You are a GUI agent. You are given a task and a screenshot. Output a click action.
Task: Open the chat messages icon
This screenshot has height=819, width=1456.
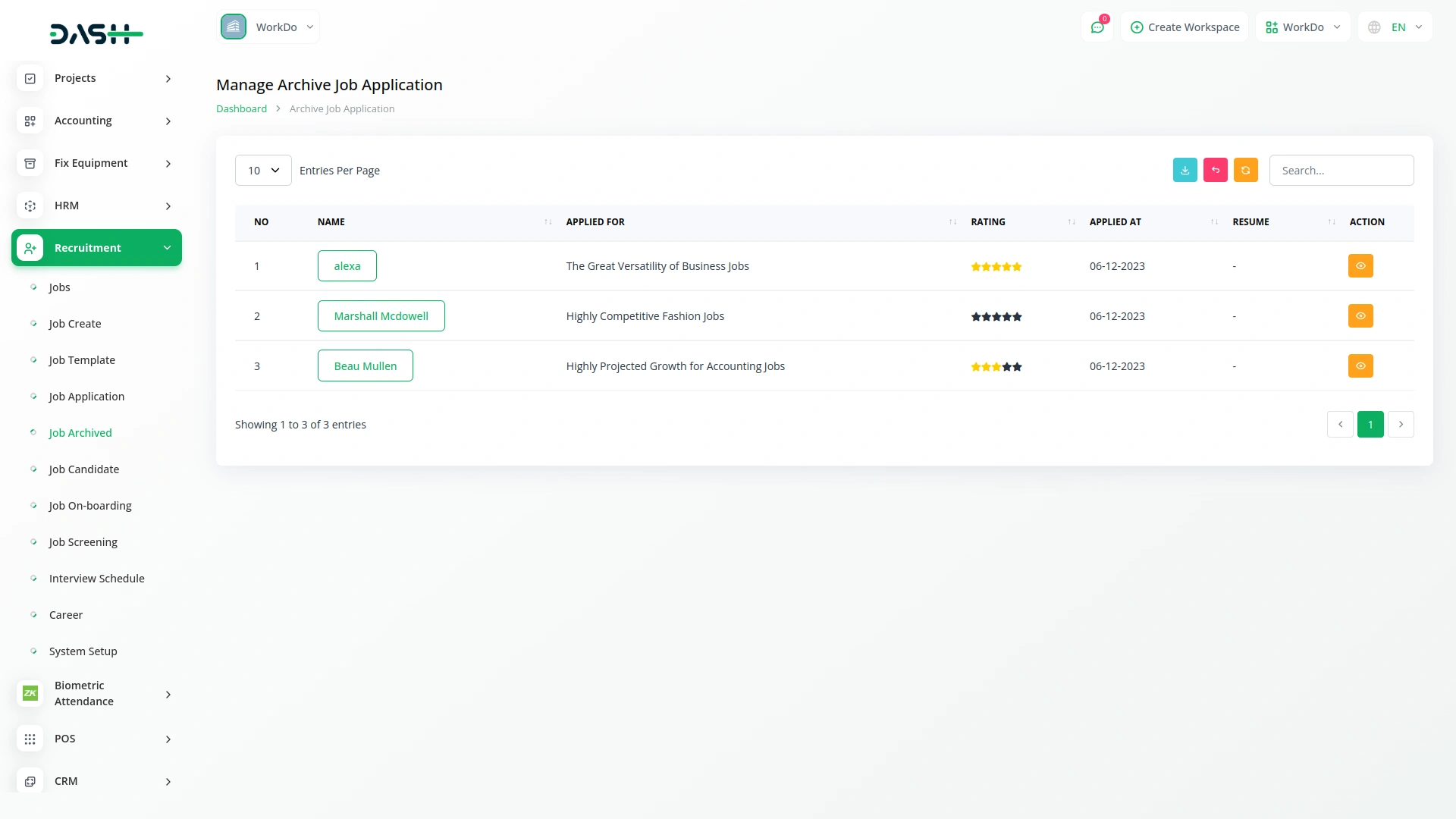(x=1097, y=27)
